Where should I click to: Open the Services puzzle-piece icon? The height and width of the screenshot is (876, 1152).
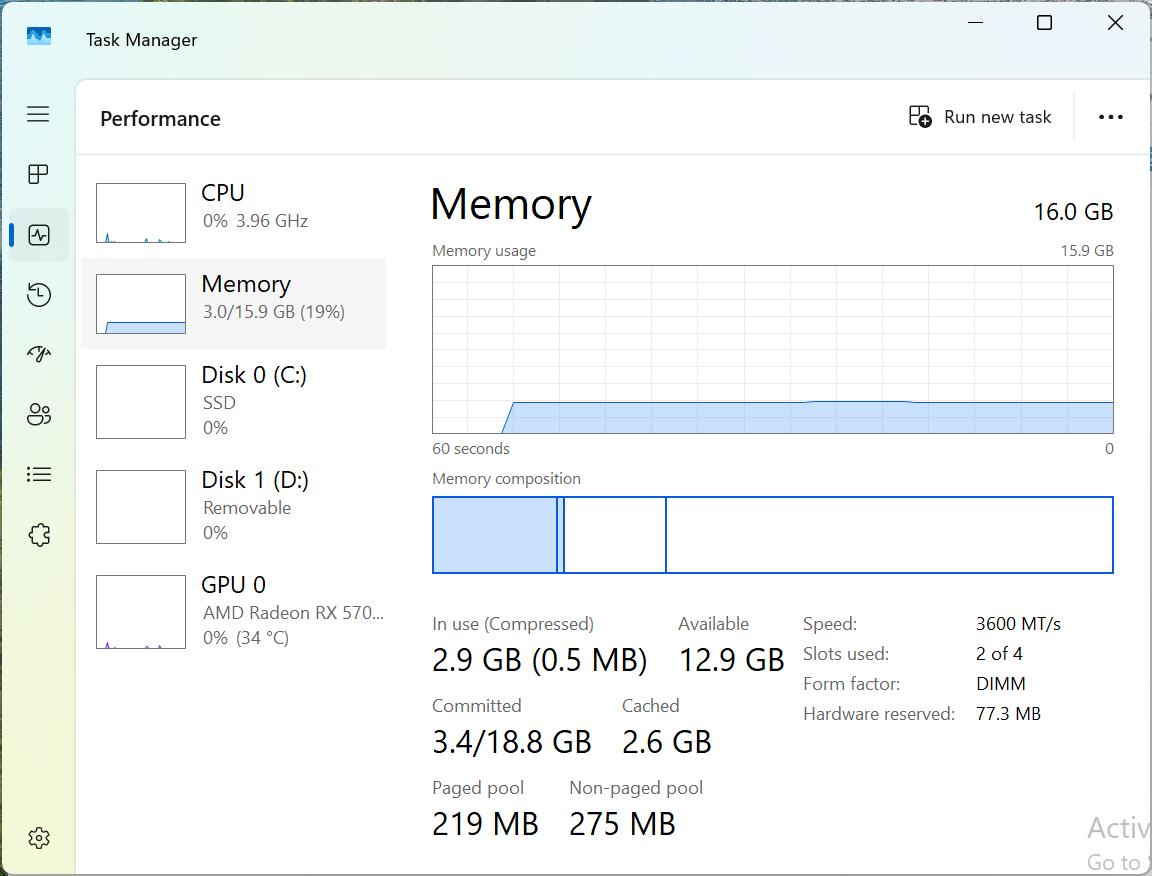(x=38, y=535)
